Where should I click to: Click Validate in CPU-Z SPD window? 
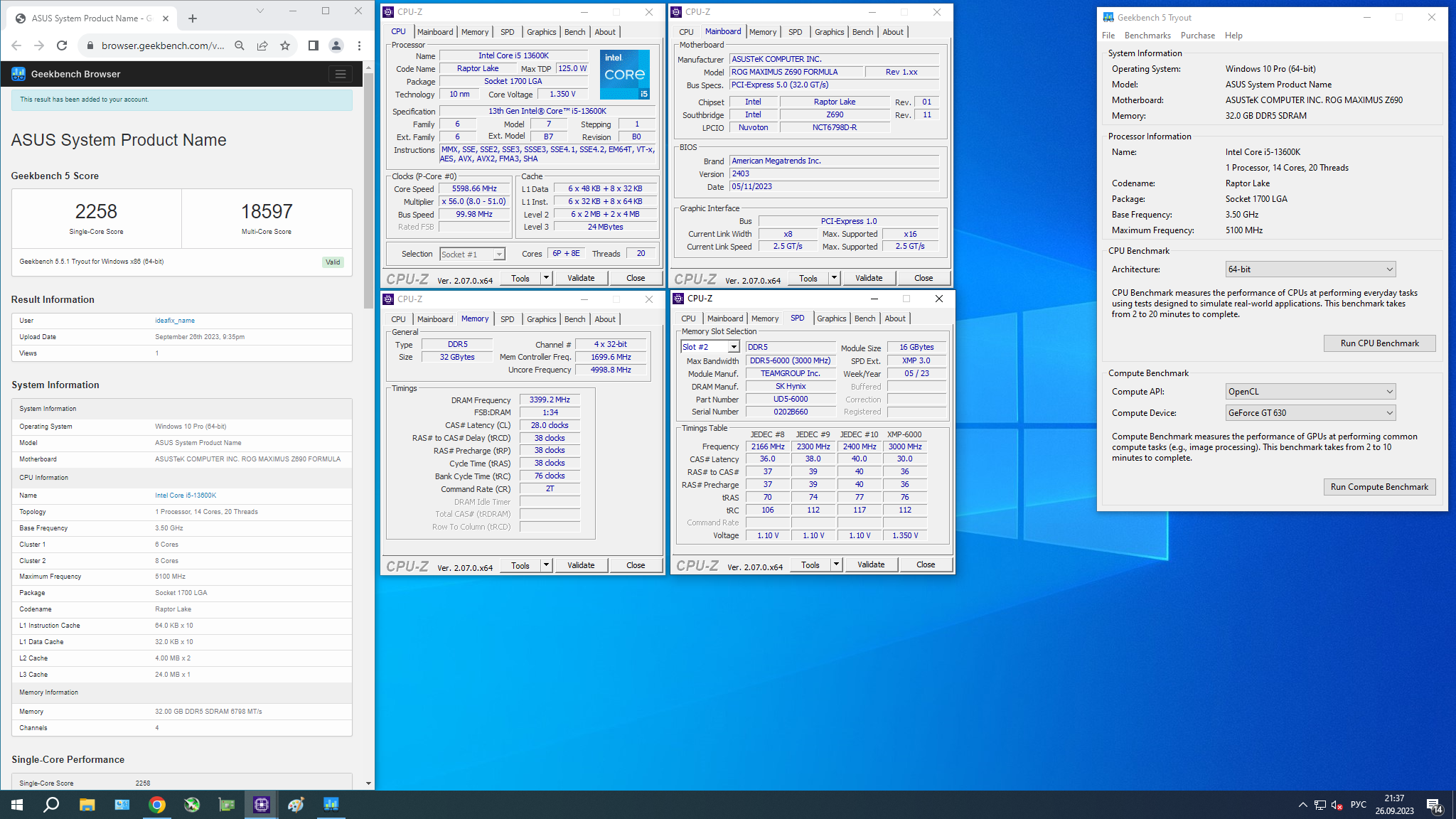[871, 564]
